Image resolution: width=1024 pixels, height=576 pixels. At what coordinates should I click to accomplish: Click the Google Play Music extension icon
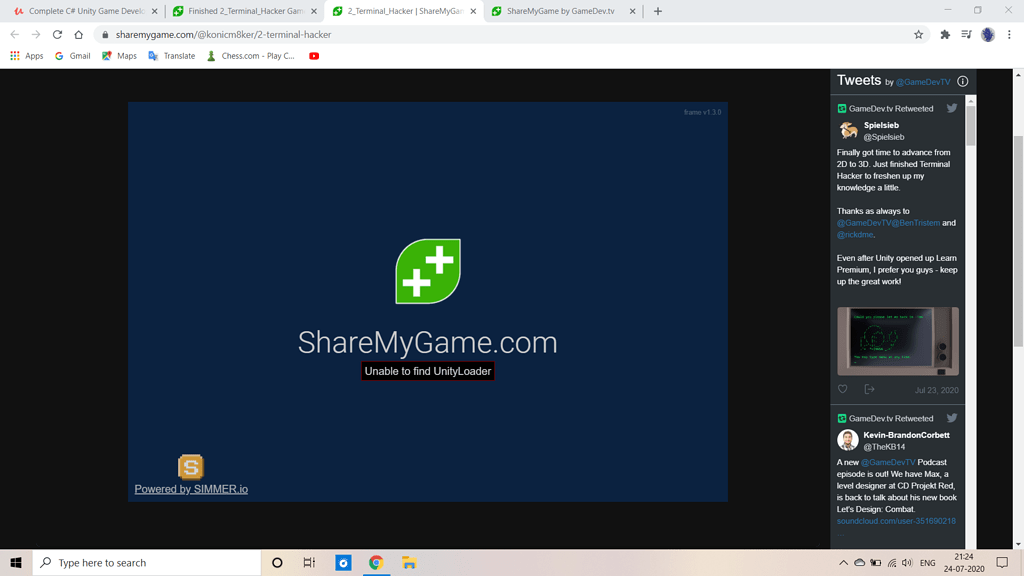[x=968, y=33]
